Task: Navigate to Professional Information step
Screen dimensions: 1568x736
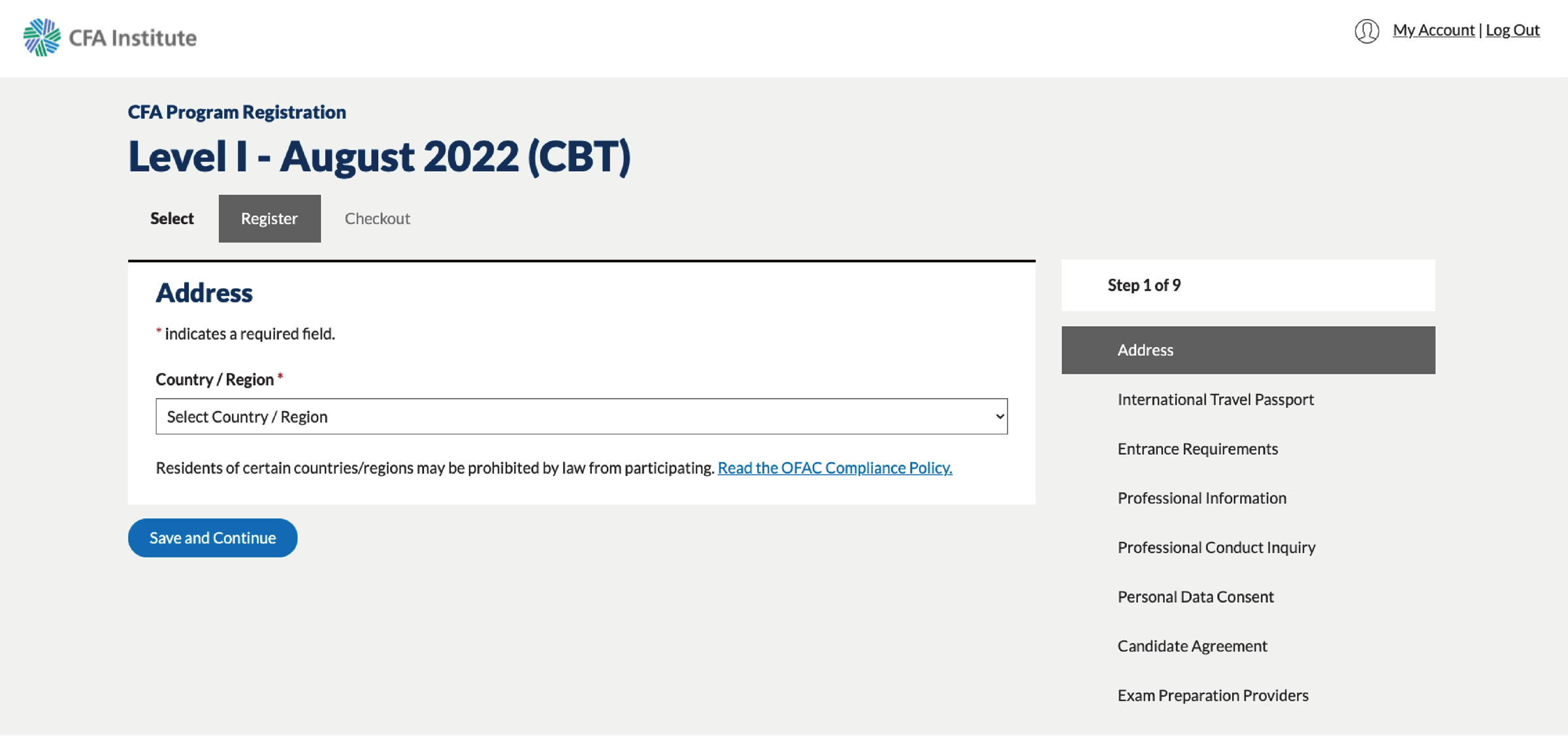Action: 1201,498
